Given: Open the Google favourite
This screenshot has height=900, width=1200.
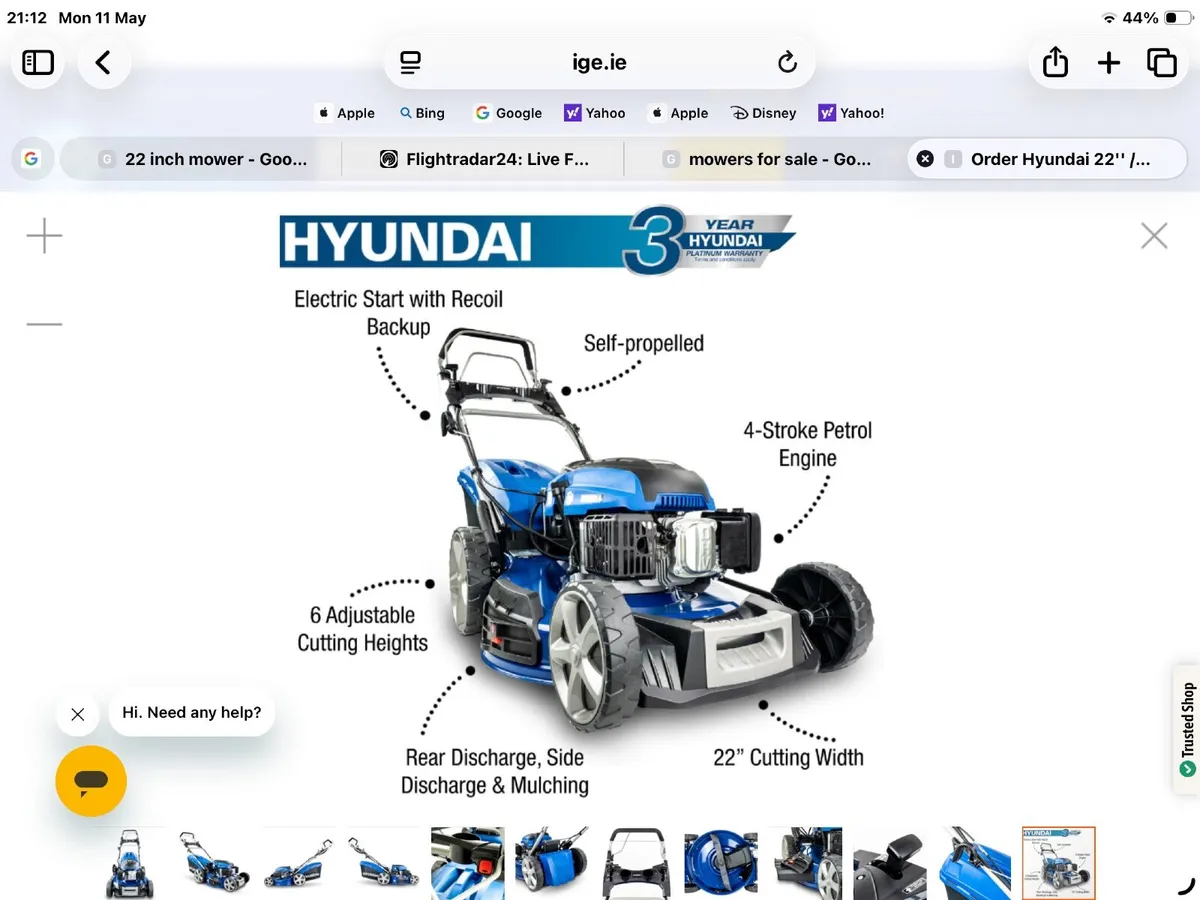Looking at the screenshot, I should (x=508, y=113).
